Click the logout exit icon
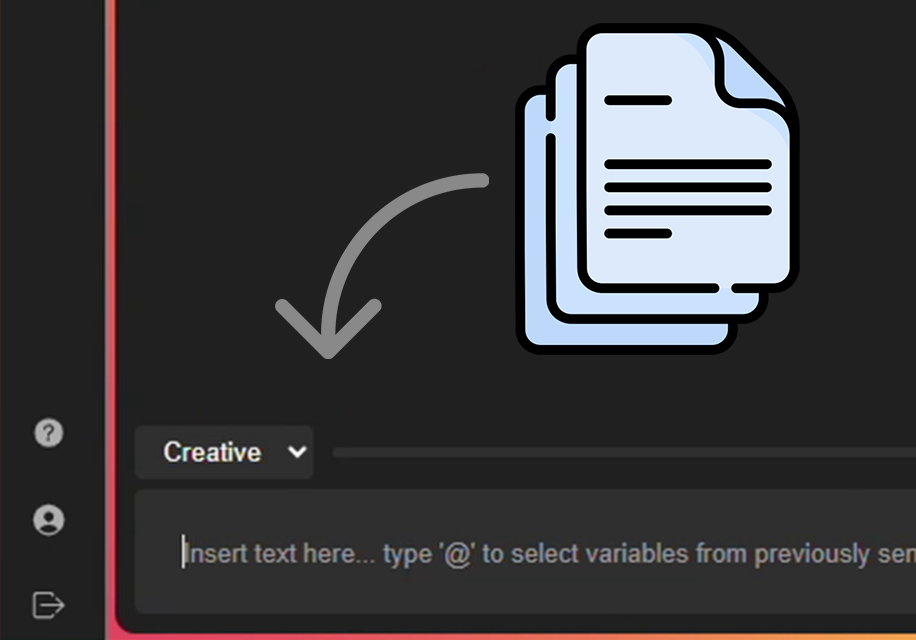The height and width of the screenshot is (640, 916). tap(48, 605)
